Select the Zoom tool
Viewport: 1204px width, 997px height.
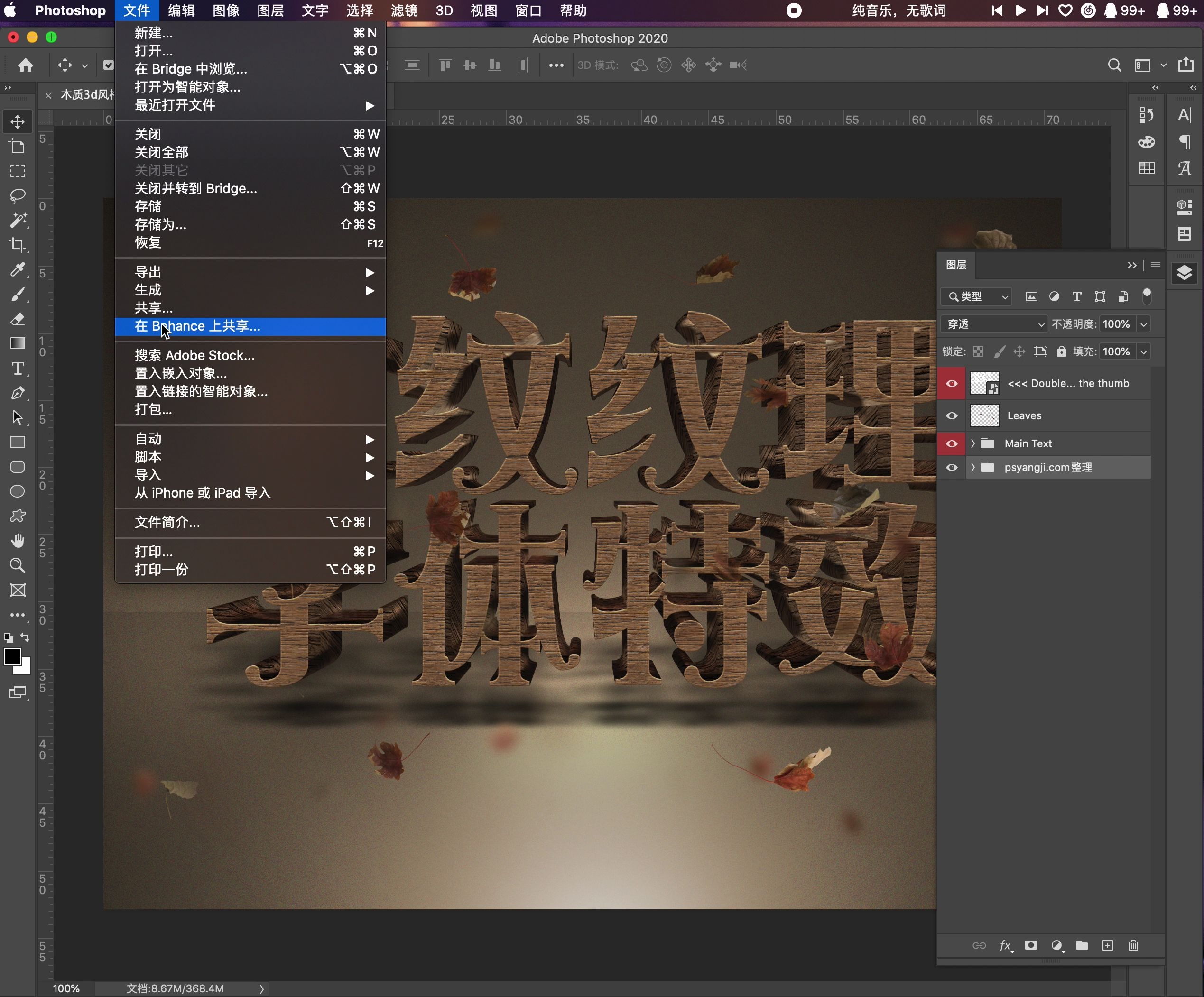pyautogui.click(x=17, y=566)
